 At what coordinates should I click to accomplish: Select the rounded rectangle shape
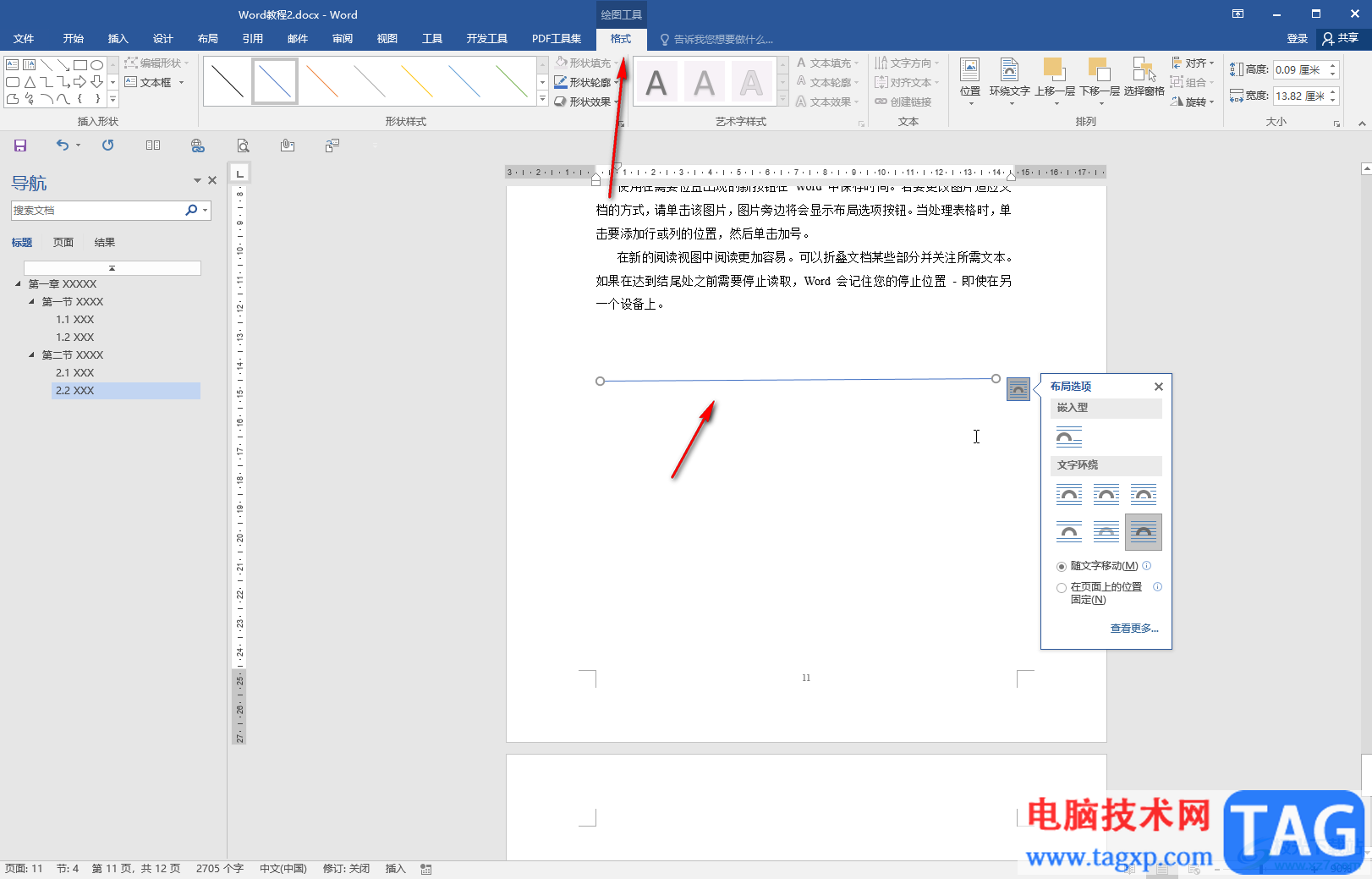pyautogui.click(x=13, y=82)
